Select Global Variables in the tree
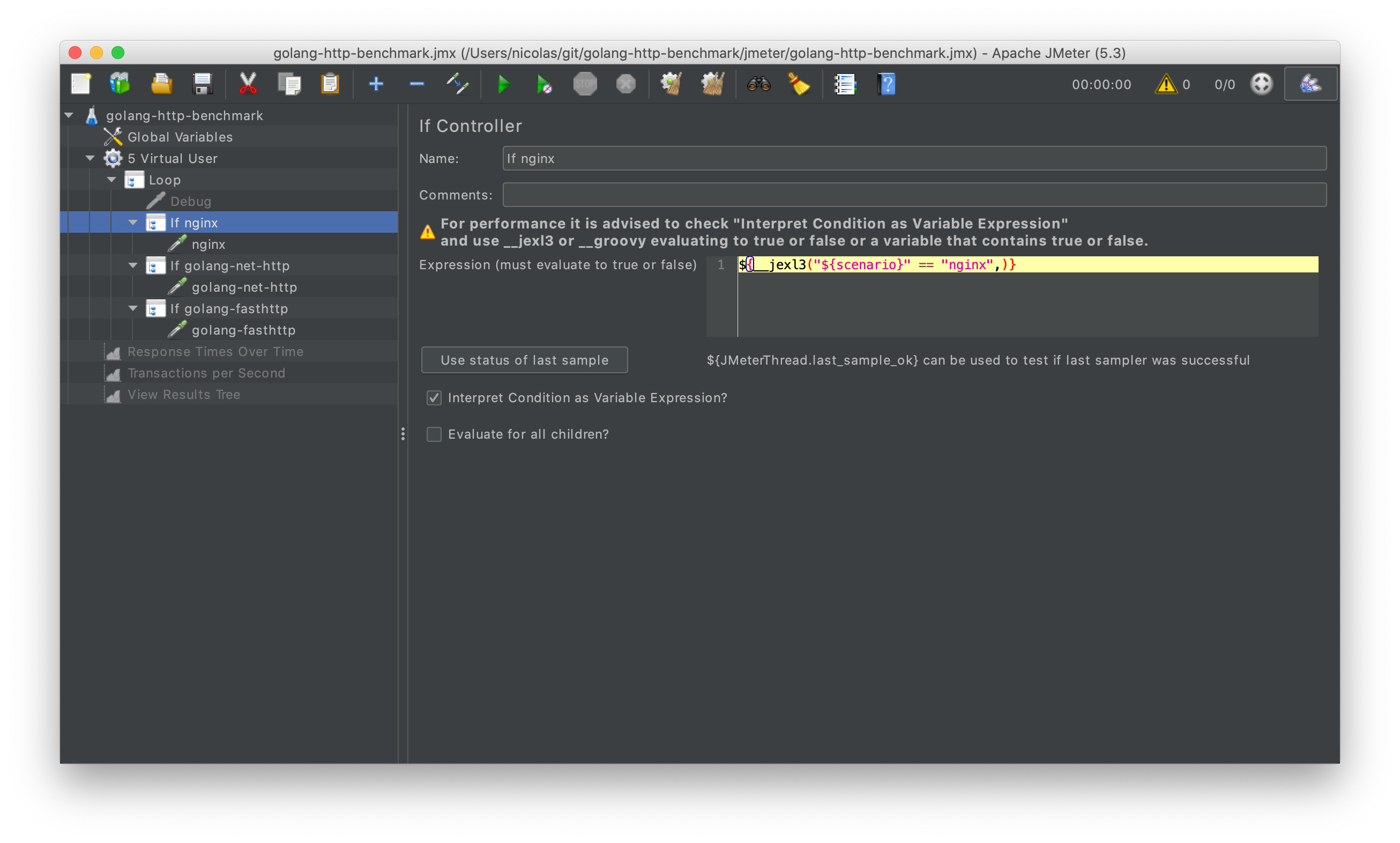The height and width of the screenshot is (843, 1400). 180,137
